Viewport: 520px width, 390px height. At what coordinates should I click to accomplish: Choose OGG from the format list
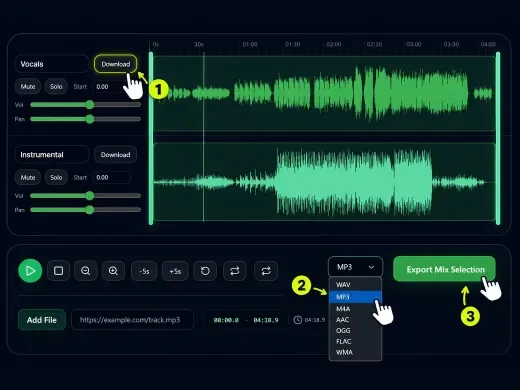(355, 330)
